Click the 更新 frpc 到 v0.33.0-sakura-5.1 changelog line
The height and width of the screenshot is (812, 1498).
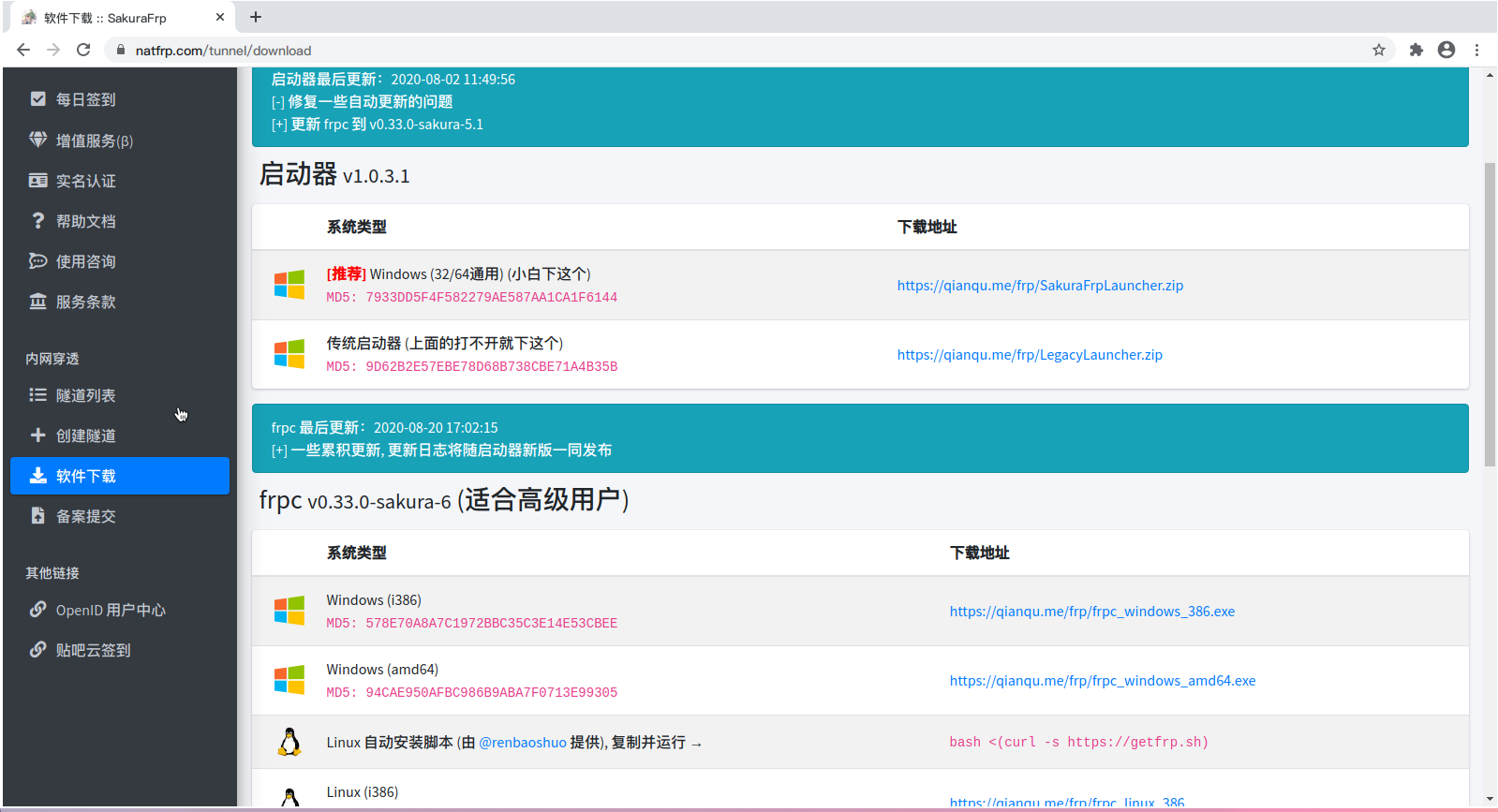[378, 124]
